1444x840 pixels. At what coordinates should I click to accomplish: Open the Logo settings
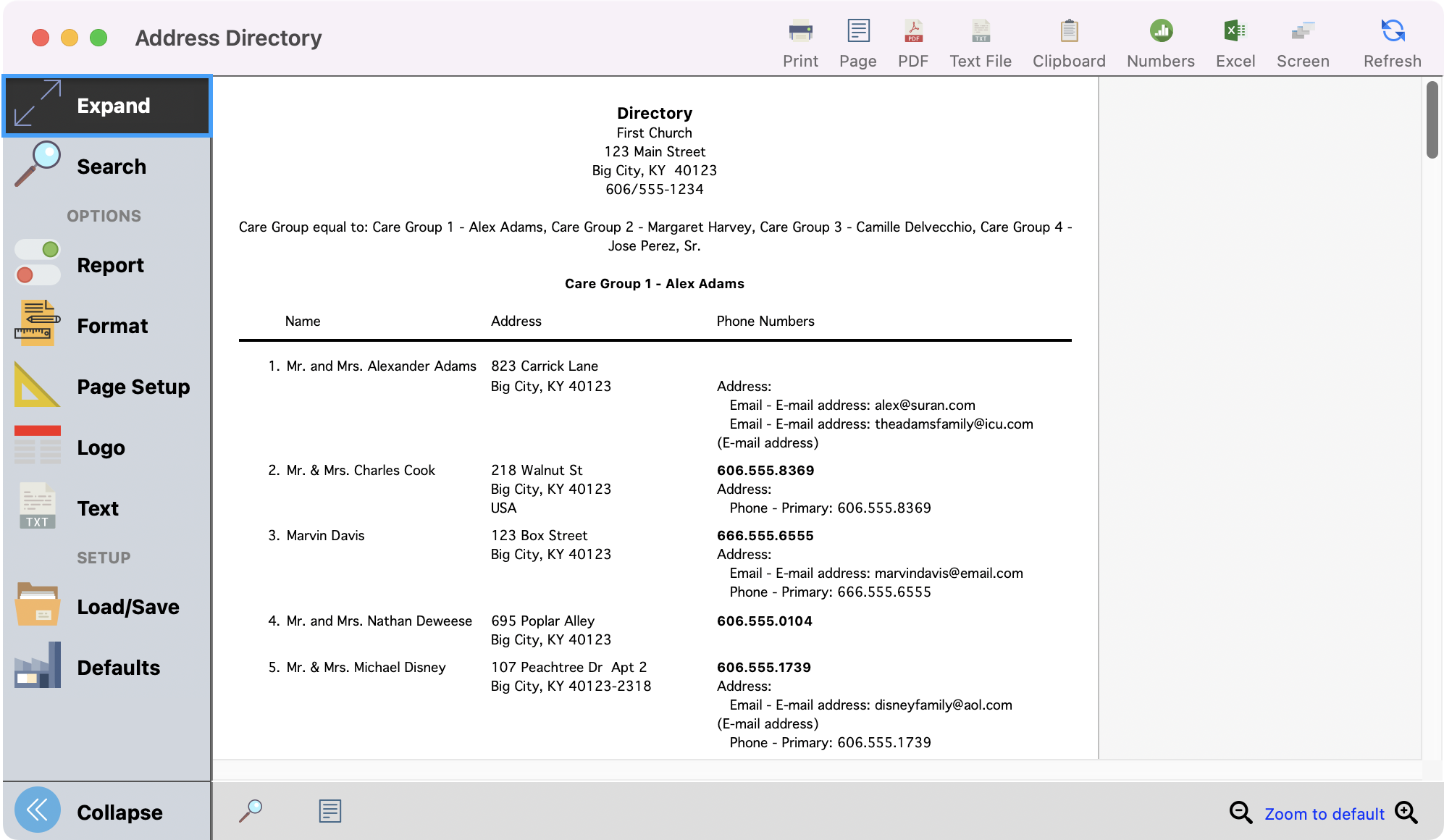click(101, 448)
